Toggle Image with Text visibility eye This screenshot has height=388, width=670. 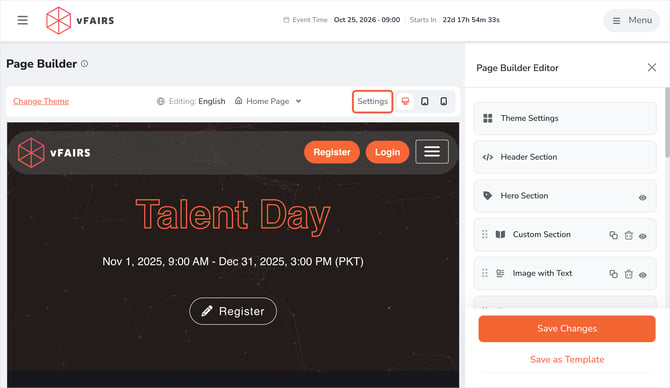coord(643,275)
